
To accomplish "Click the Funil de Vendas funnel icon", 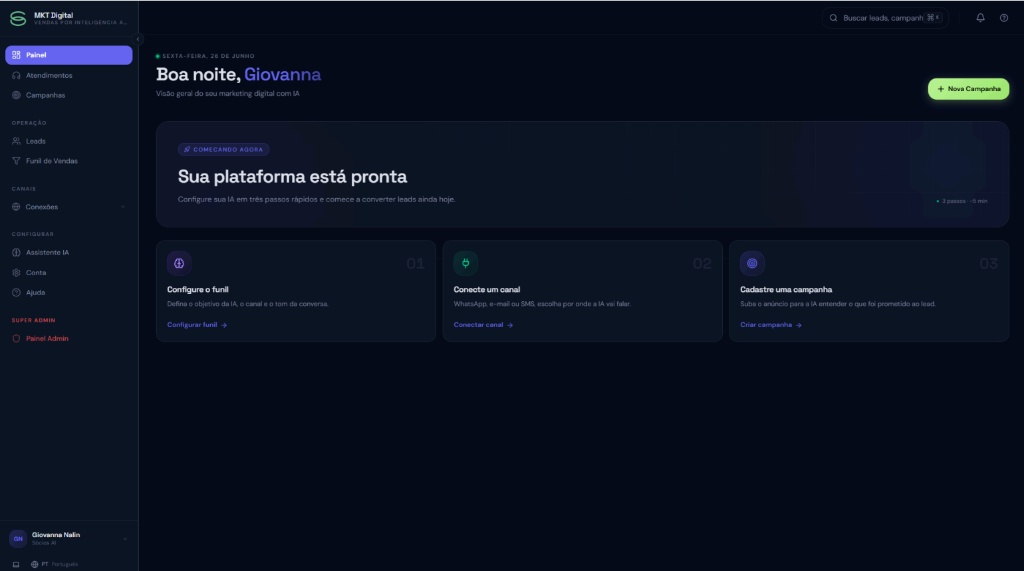I will [16, 161].
